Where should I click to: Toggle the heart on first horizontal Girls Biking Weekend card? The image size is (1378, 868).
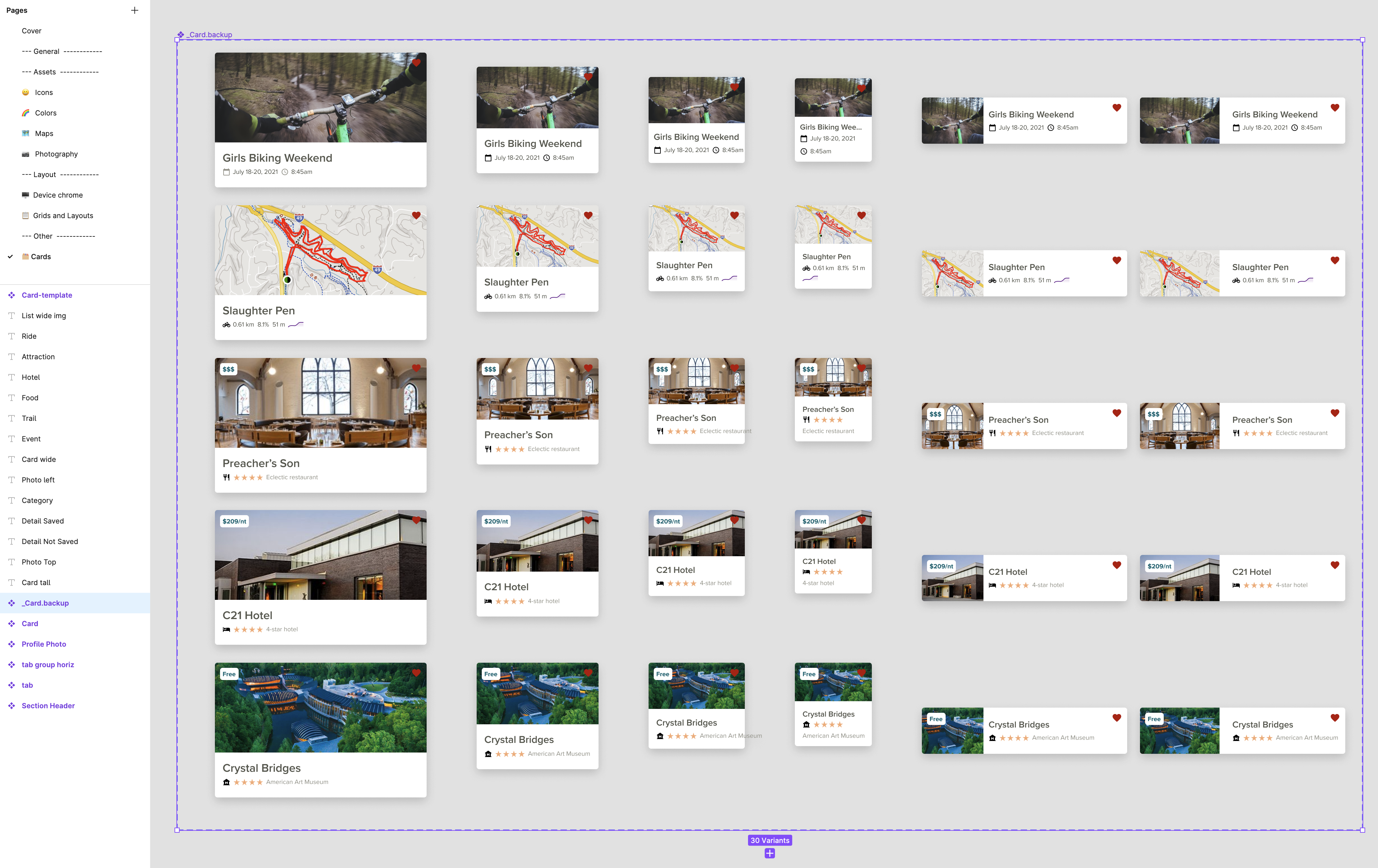pos(1117,107)
